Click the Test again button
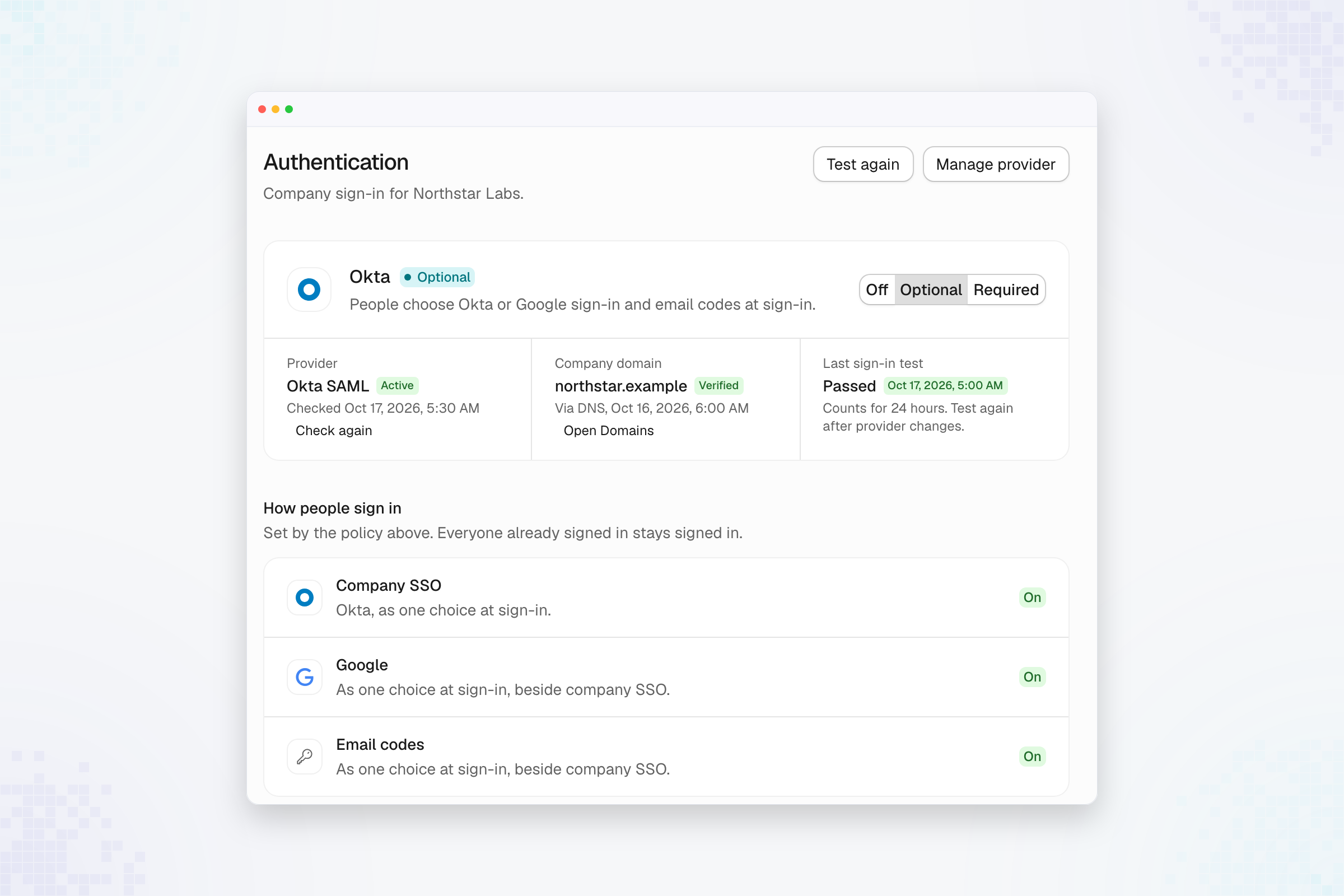Image resolution: width=1344 pixels, height=896 pixels. pyautogui.click(x=863, y=165)
